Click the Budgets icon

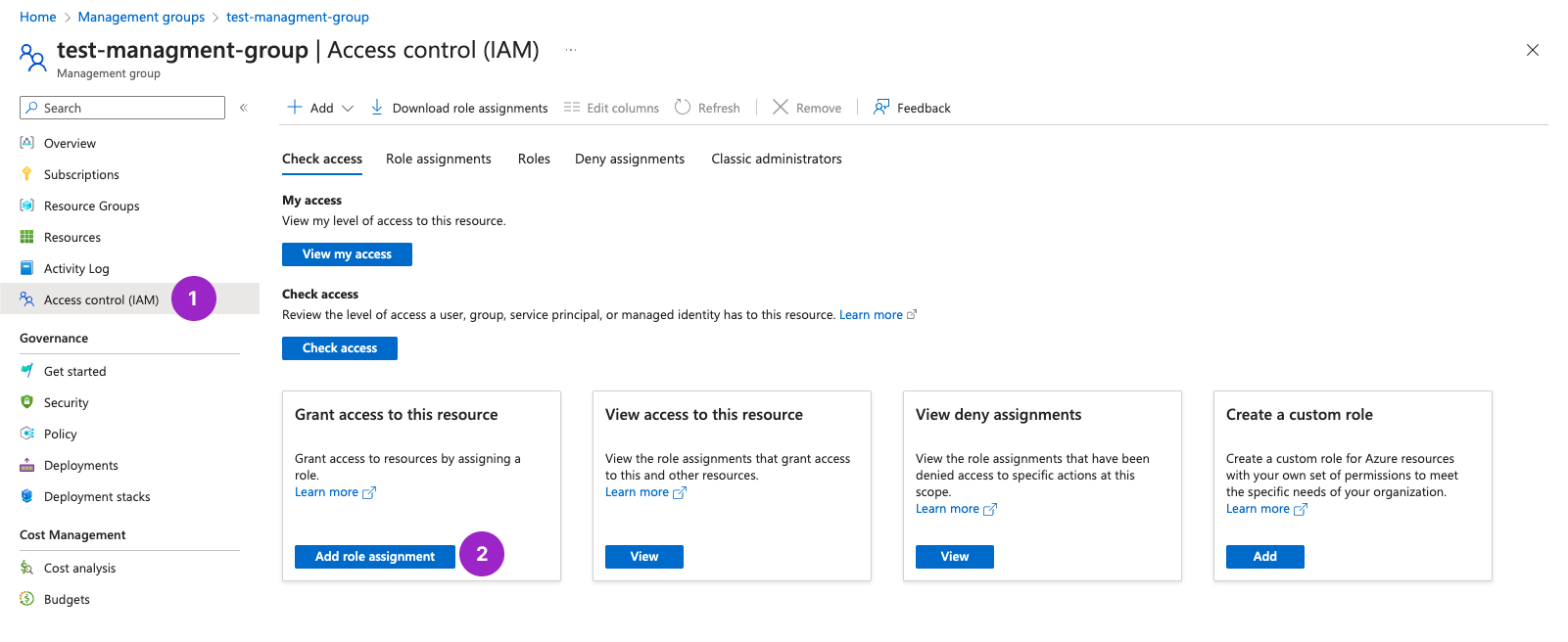tap(27, 599)
